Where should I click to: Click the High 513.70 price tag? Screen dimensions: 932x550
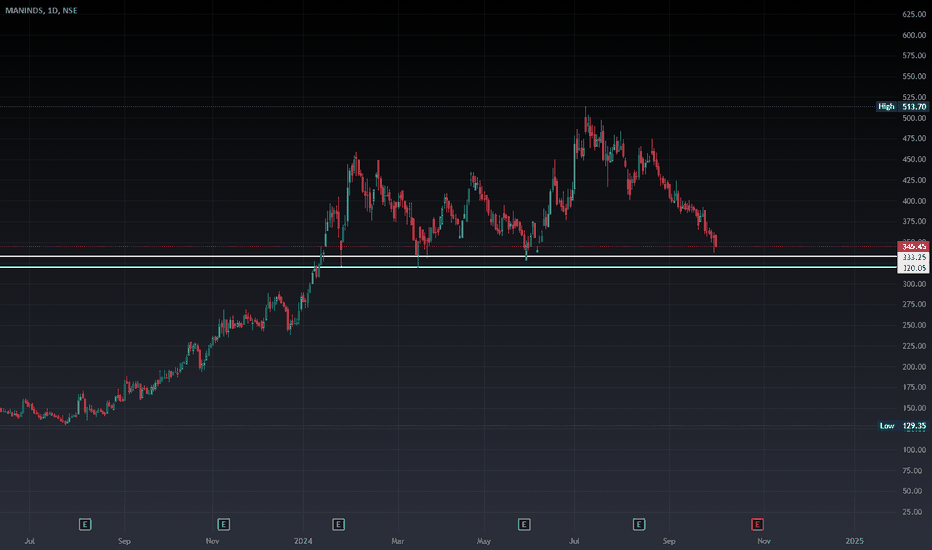pyautogui.click(x=902, y=106)
